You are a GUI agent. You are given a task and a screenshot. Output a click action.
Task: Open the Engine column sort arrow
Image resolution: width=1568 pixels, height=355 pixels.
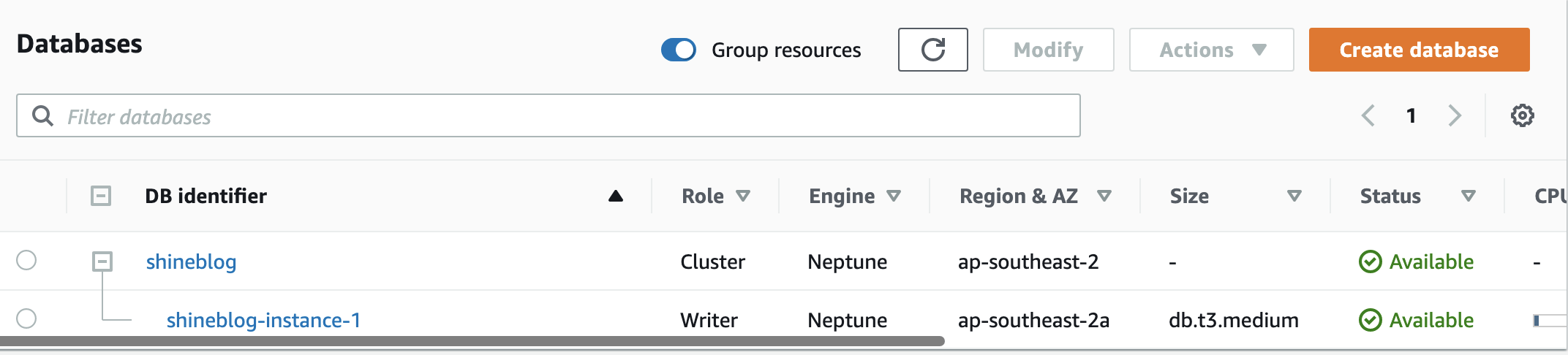point(894,196)
